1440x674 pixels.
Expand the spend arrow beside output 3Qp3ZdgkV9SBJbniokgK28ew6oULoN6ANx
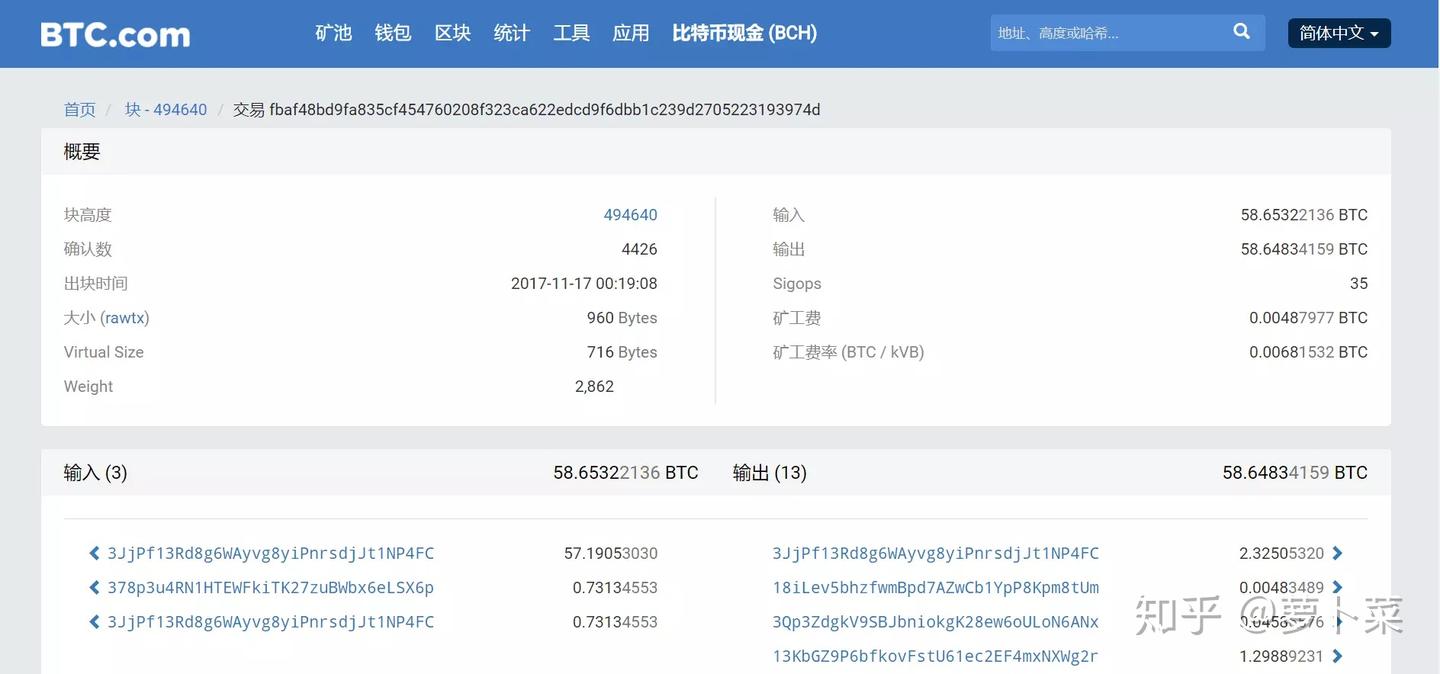coord(1339,621)
